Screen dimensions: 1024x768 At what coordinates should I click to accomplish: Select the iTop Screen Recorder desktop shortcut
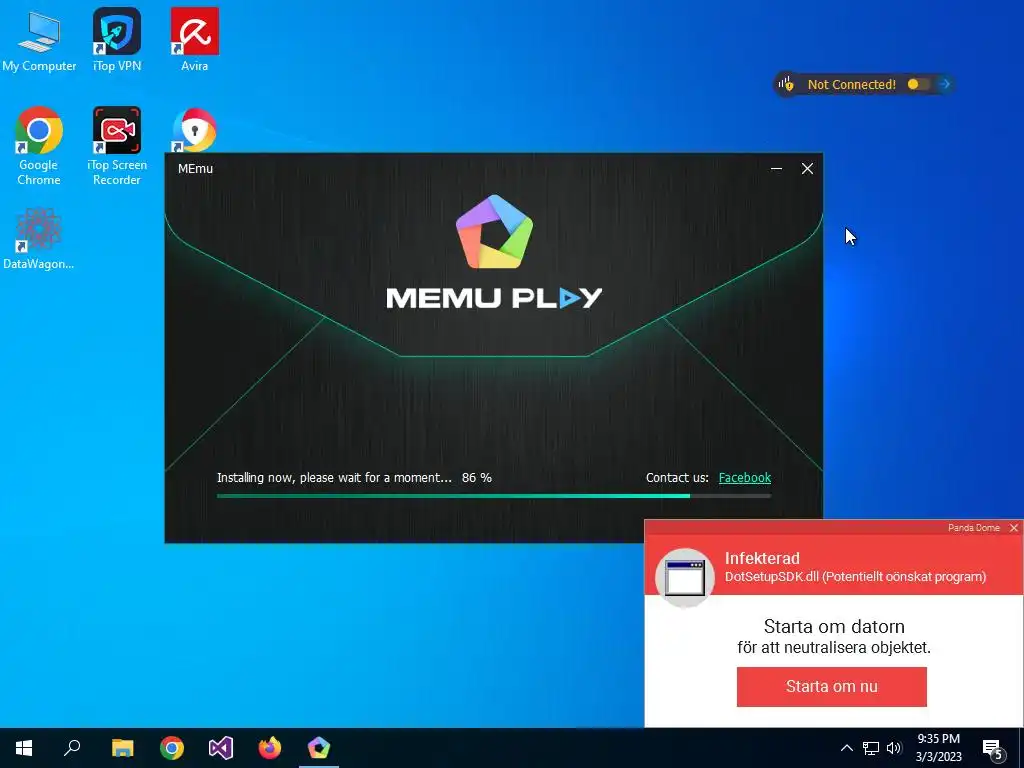[117, 146]
